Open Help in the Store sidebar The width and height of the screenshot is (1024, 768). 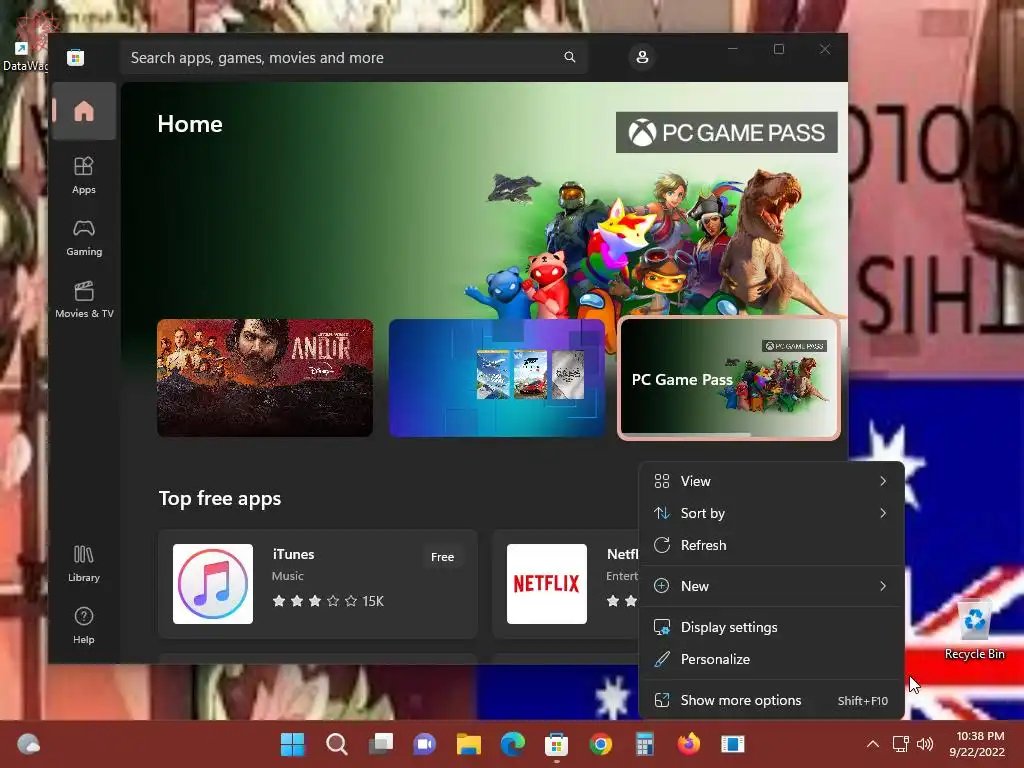pos(84,626)
